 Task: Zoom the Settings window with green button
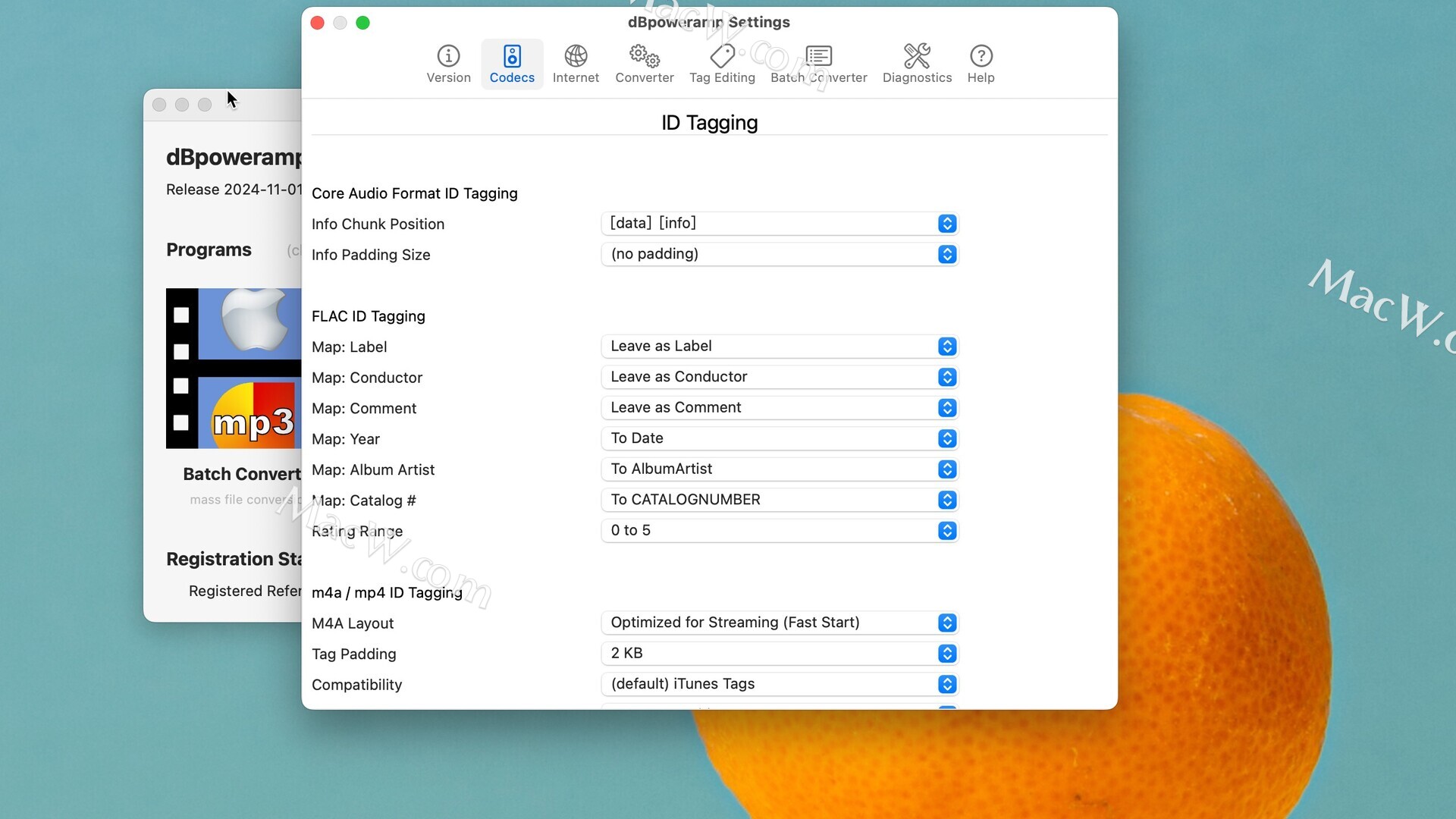[x=363, y=23]
